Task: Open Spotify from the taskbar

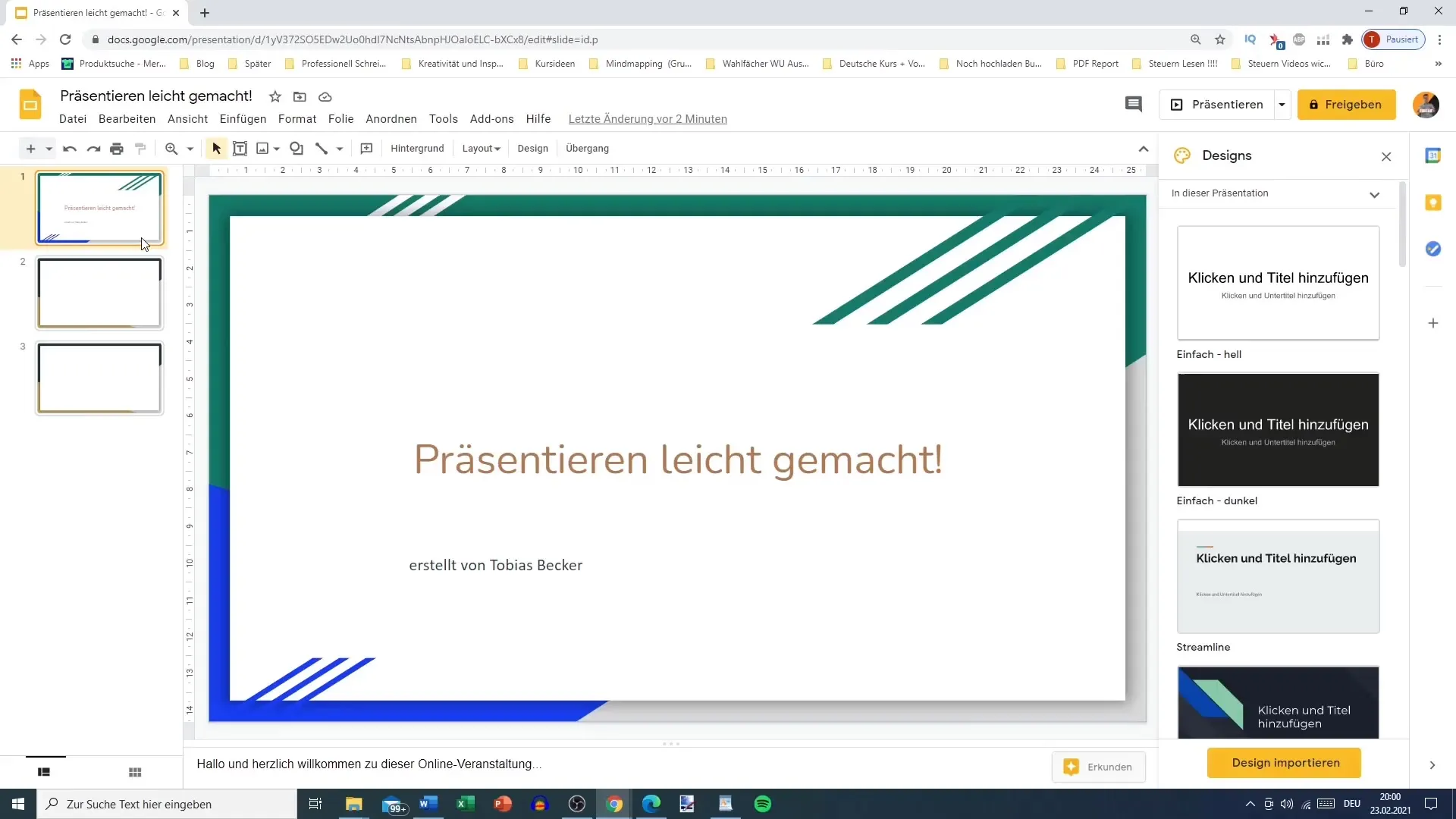Action: (763, 804)
